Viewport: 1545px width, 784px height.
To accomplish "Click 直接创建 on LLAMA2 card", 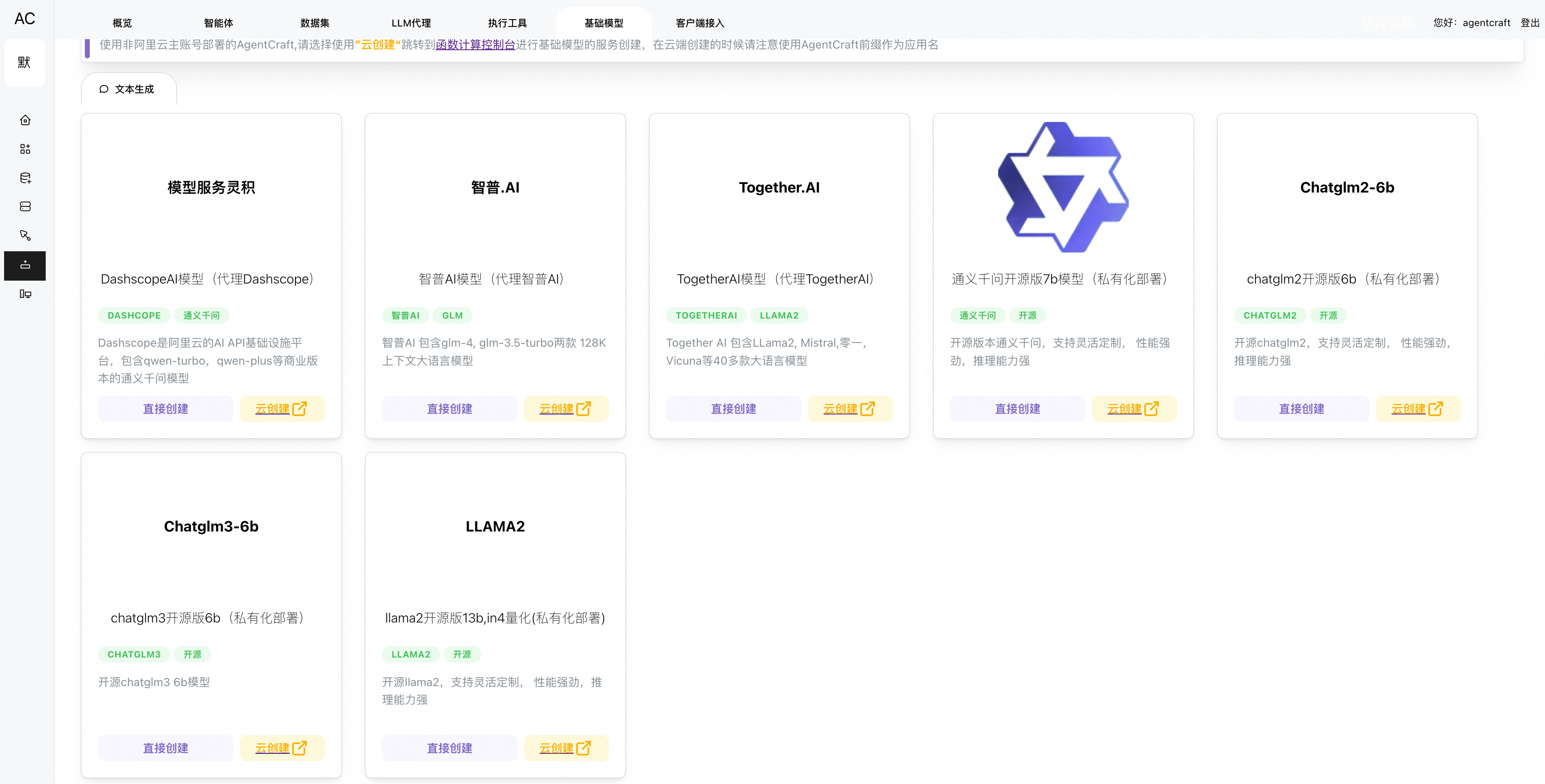I will coord(449,748).
